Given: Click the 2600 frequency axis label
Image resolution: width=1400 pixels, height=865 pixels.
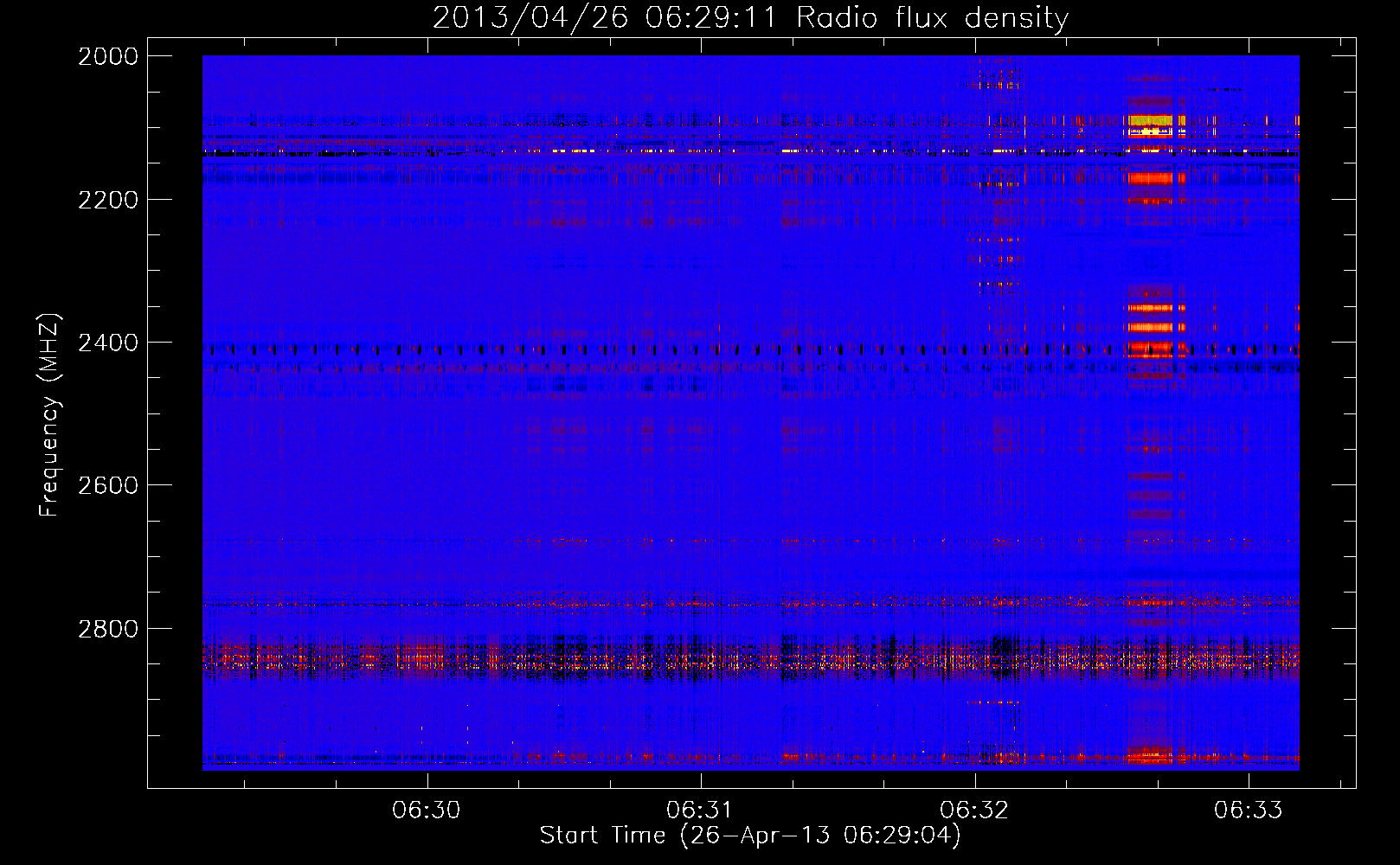Looking at the screenshot, I should pyautogui.click(x=108, y=485).
